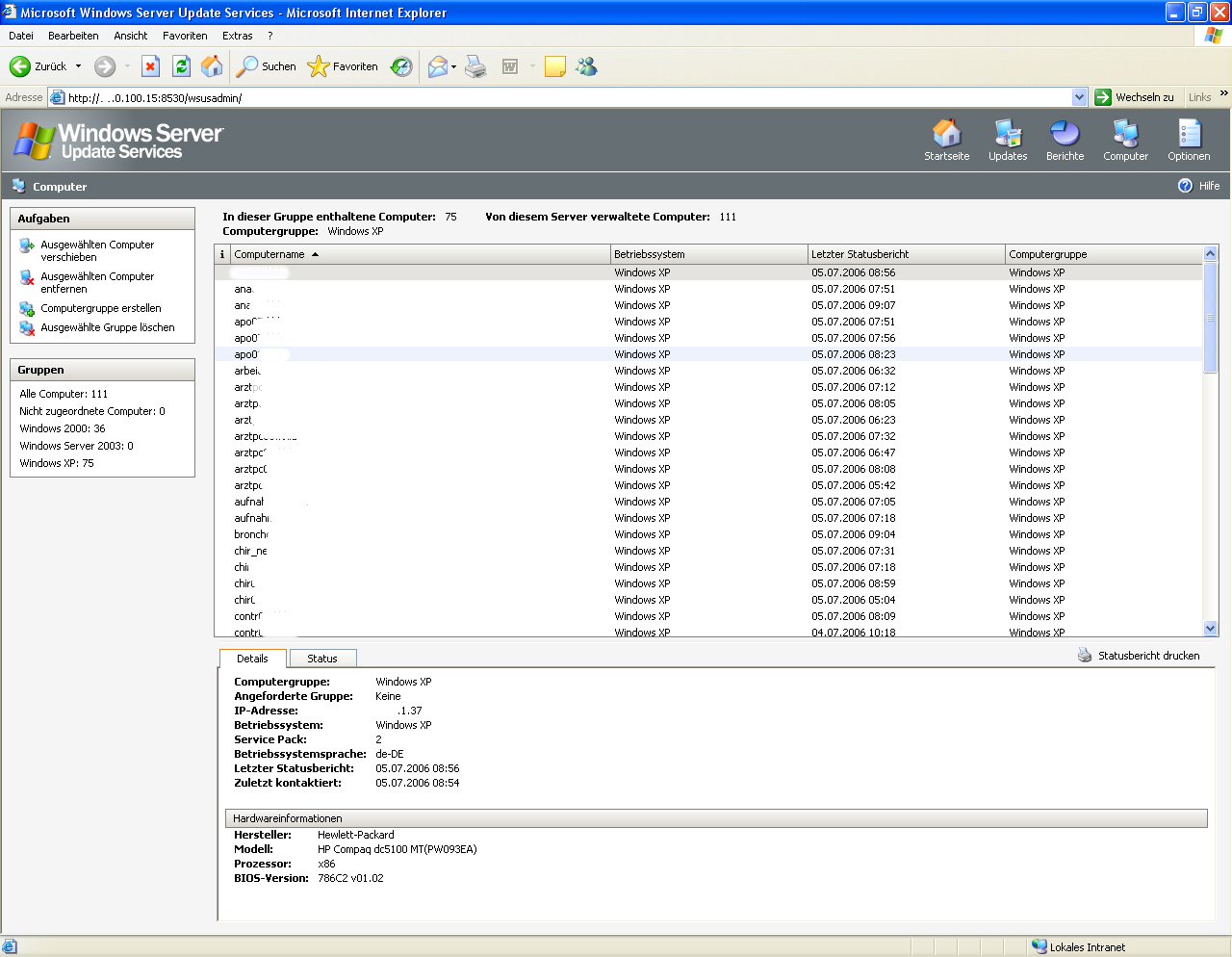The width and height of the screenshot is (1232, 957).
Task: Open the ? help menu
Action: click(x=270, y=36)
